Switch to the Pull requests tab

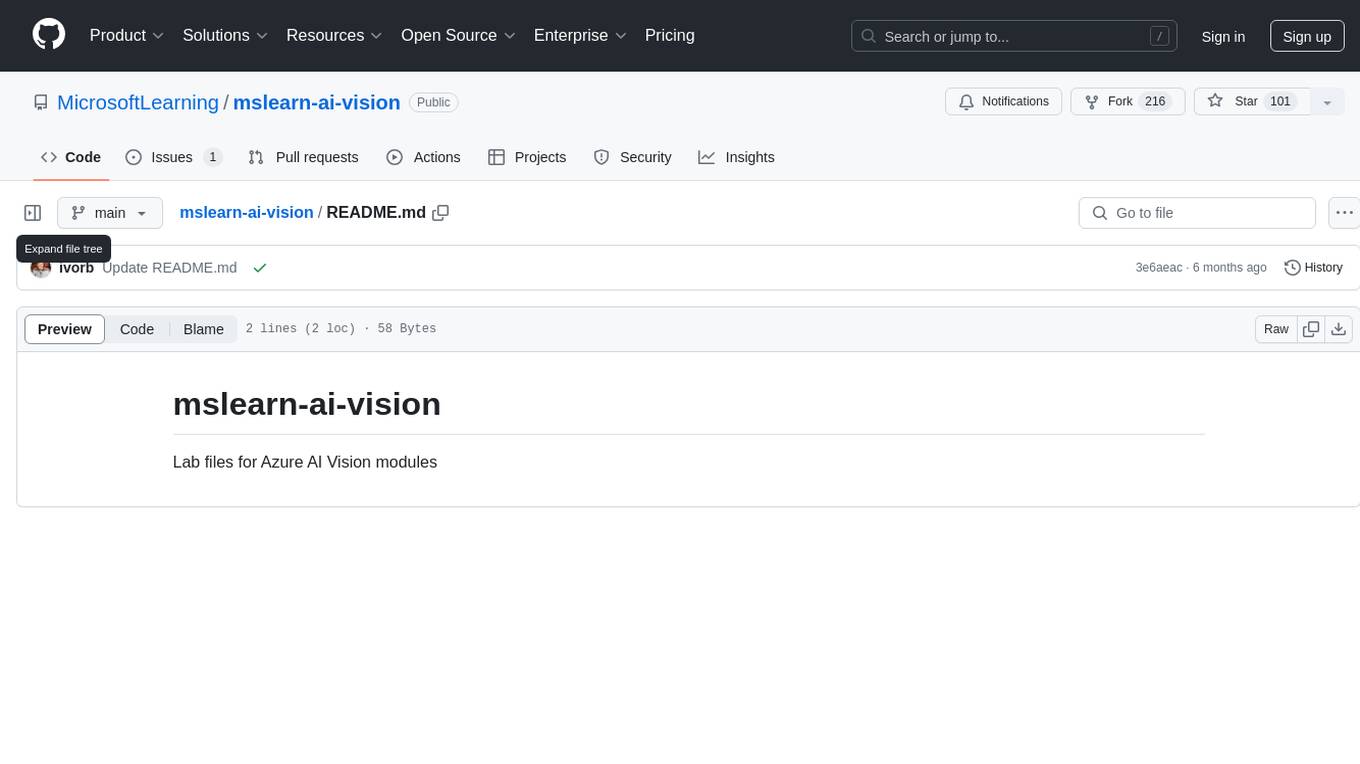coord(303,157)
